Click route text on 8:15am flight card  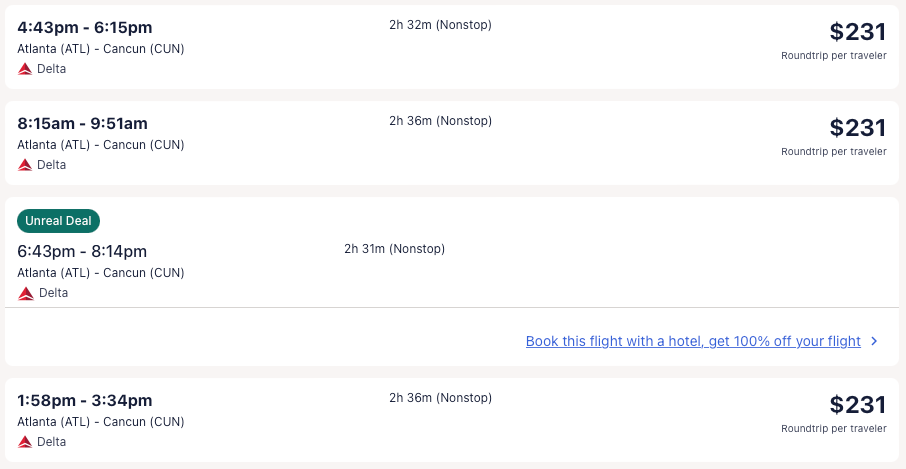click(101, 145)
